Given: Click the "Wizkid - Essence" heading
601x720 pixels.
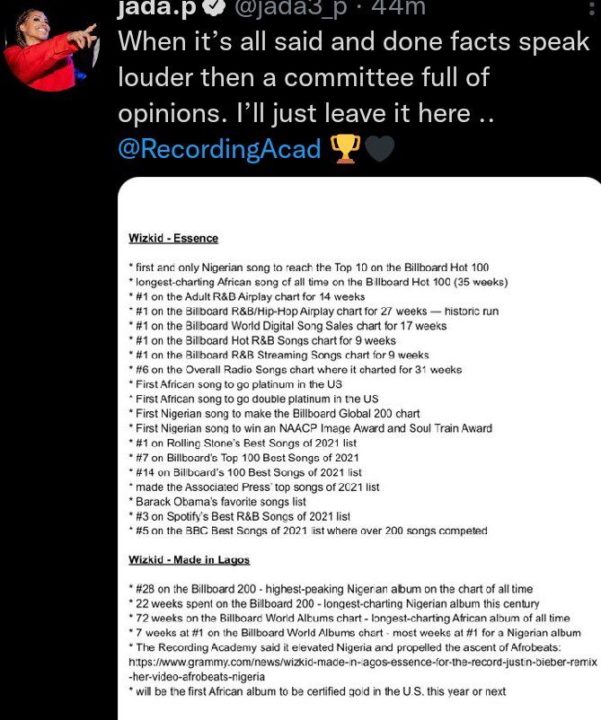Looking at the screenshot, I should pos(173,238).
